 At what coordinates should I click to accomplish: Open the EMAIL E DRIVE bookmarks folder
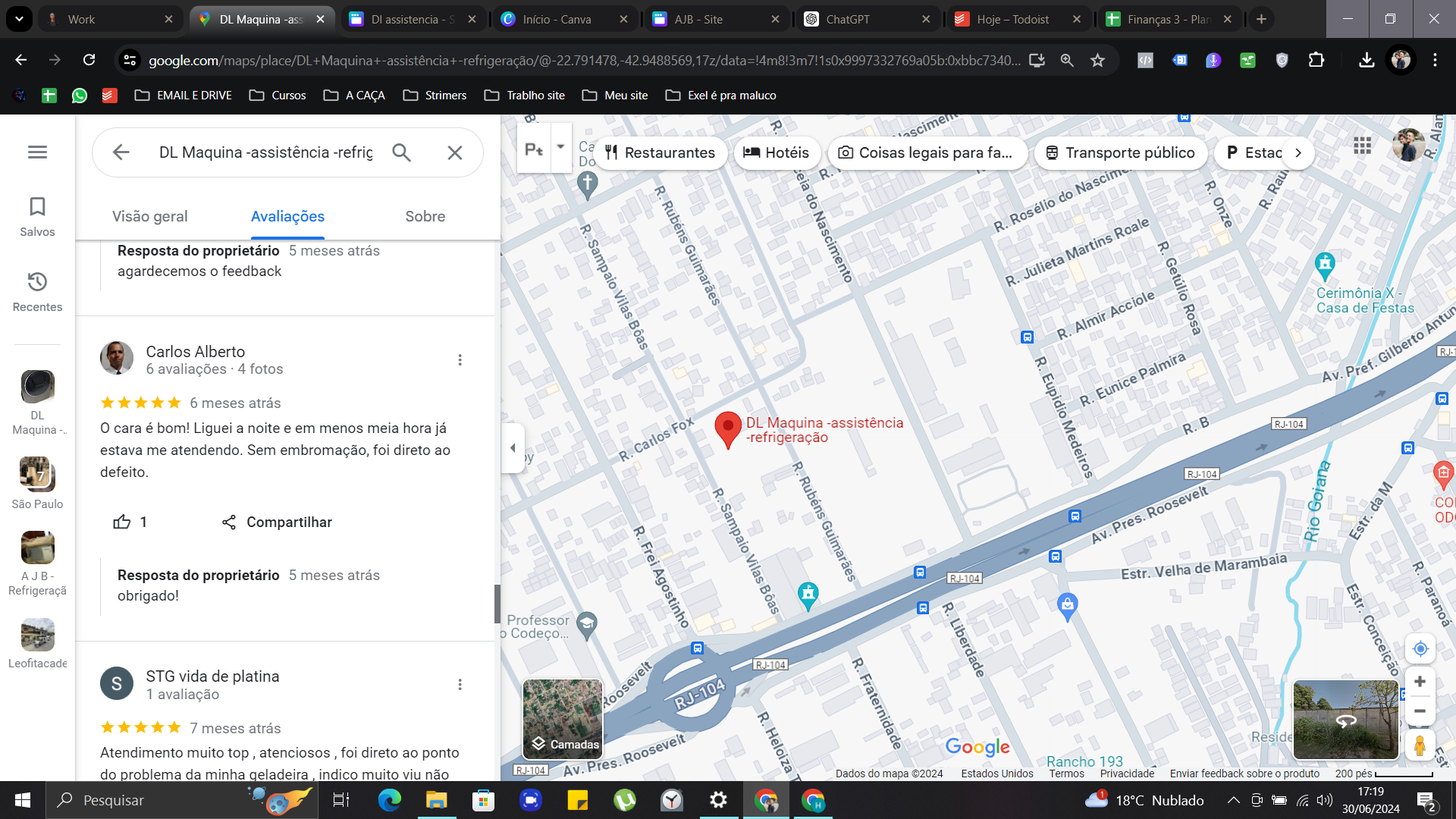pos(184,96)
